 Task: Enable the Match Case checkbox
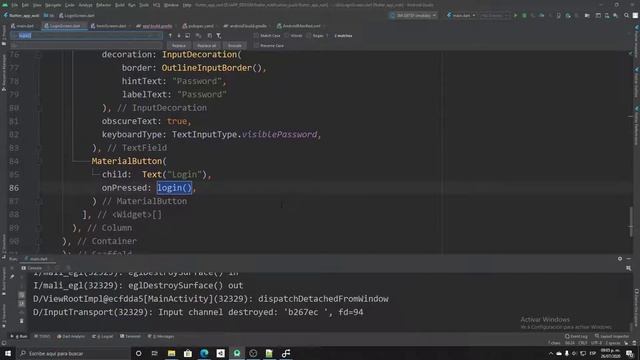tap(256, 36)
